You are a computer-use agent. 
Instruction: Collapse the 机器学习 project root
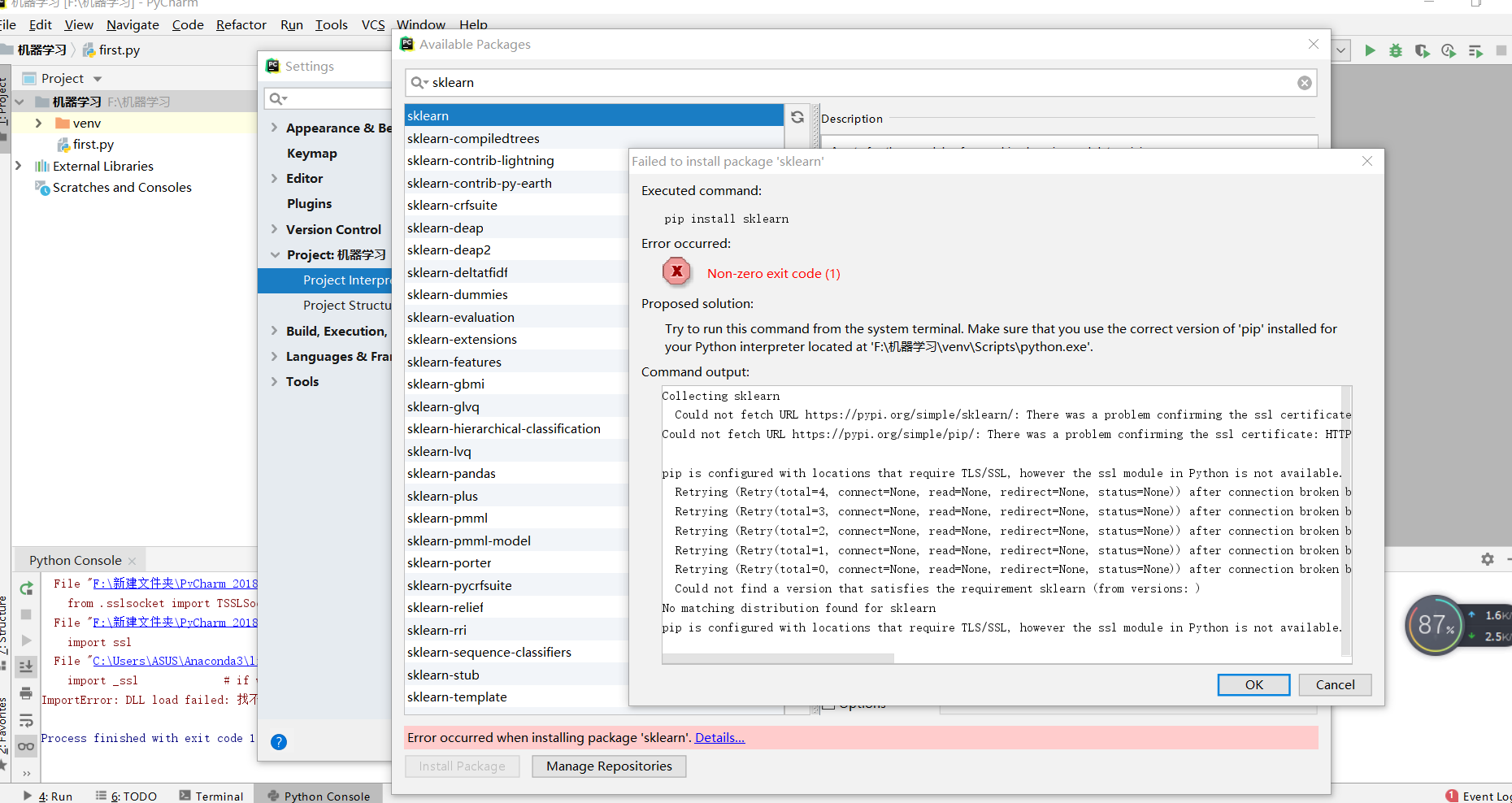tap(20, 102)
